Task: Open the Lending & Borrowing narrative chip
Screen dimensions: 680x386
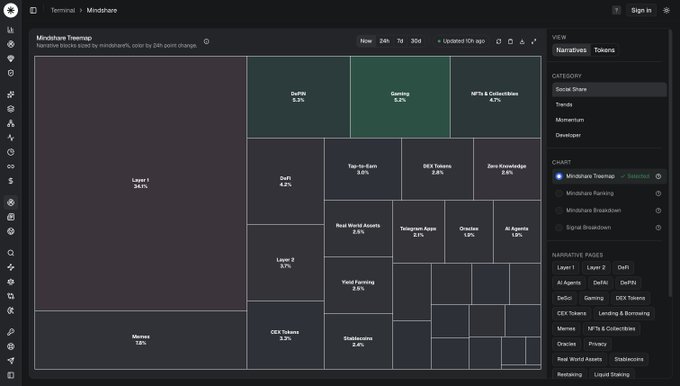Action: click(624, 313)
